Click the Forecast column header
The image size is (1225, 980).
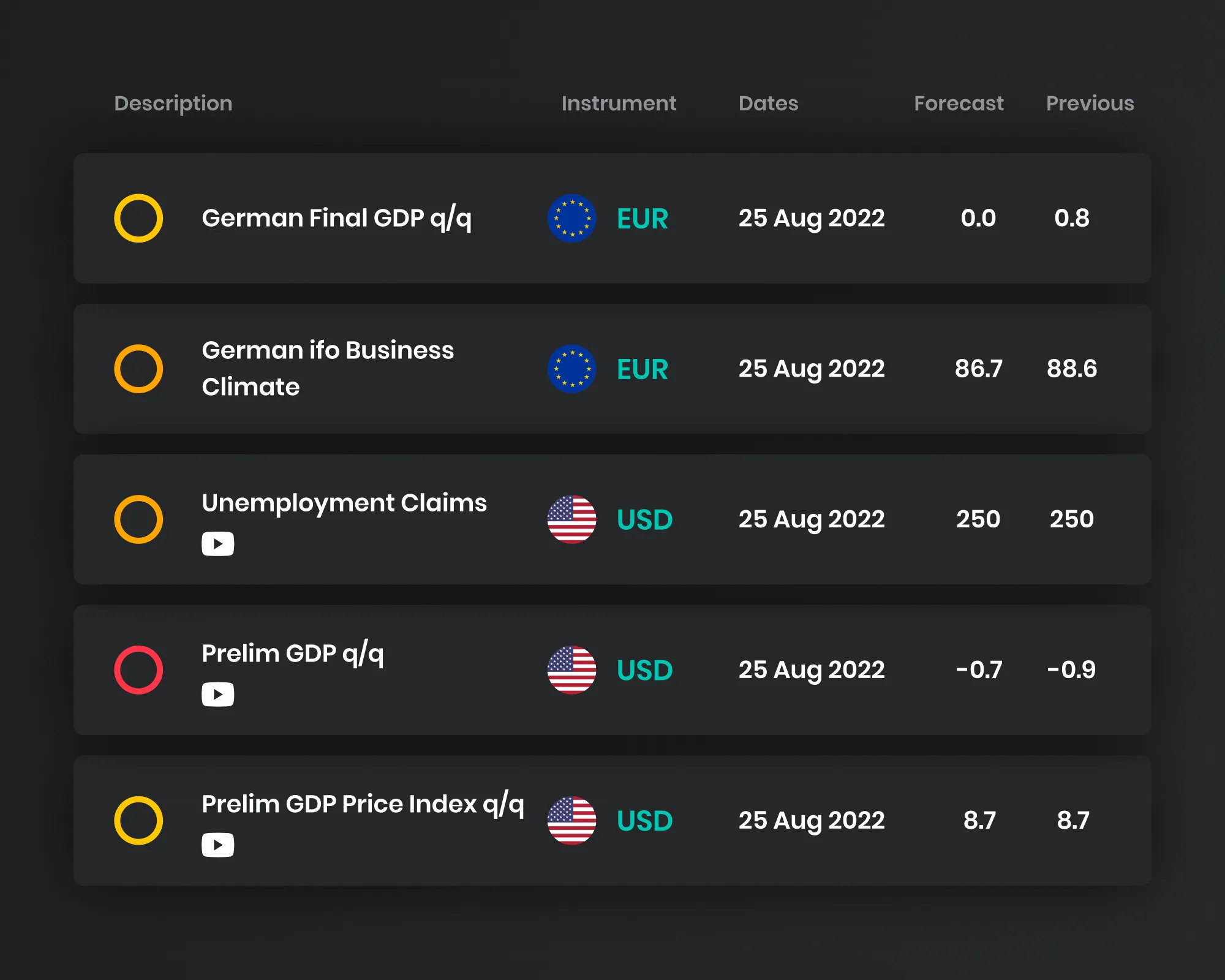(x=959, y=104)
